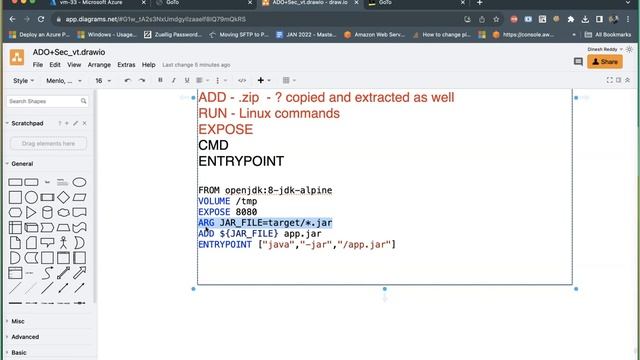The width and height of the screenshot is (640, 360).
Task: Select the curved S-arrow connector shape
Action: 47,273
